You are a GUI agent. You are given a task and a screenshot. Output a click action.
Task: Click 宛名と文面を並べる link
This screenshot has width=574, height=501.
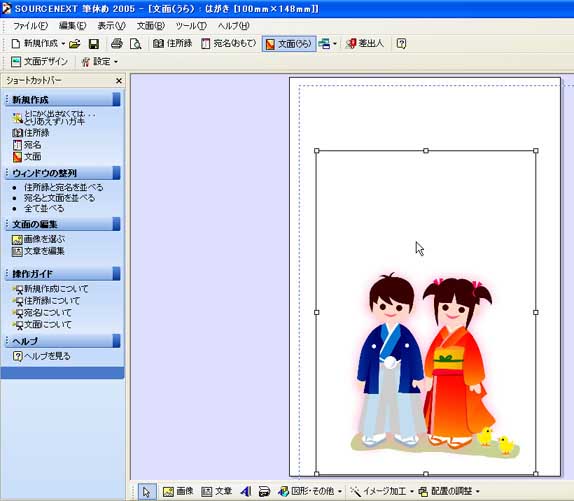click(59, 198)
